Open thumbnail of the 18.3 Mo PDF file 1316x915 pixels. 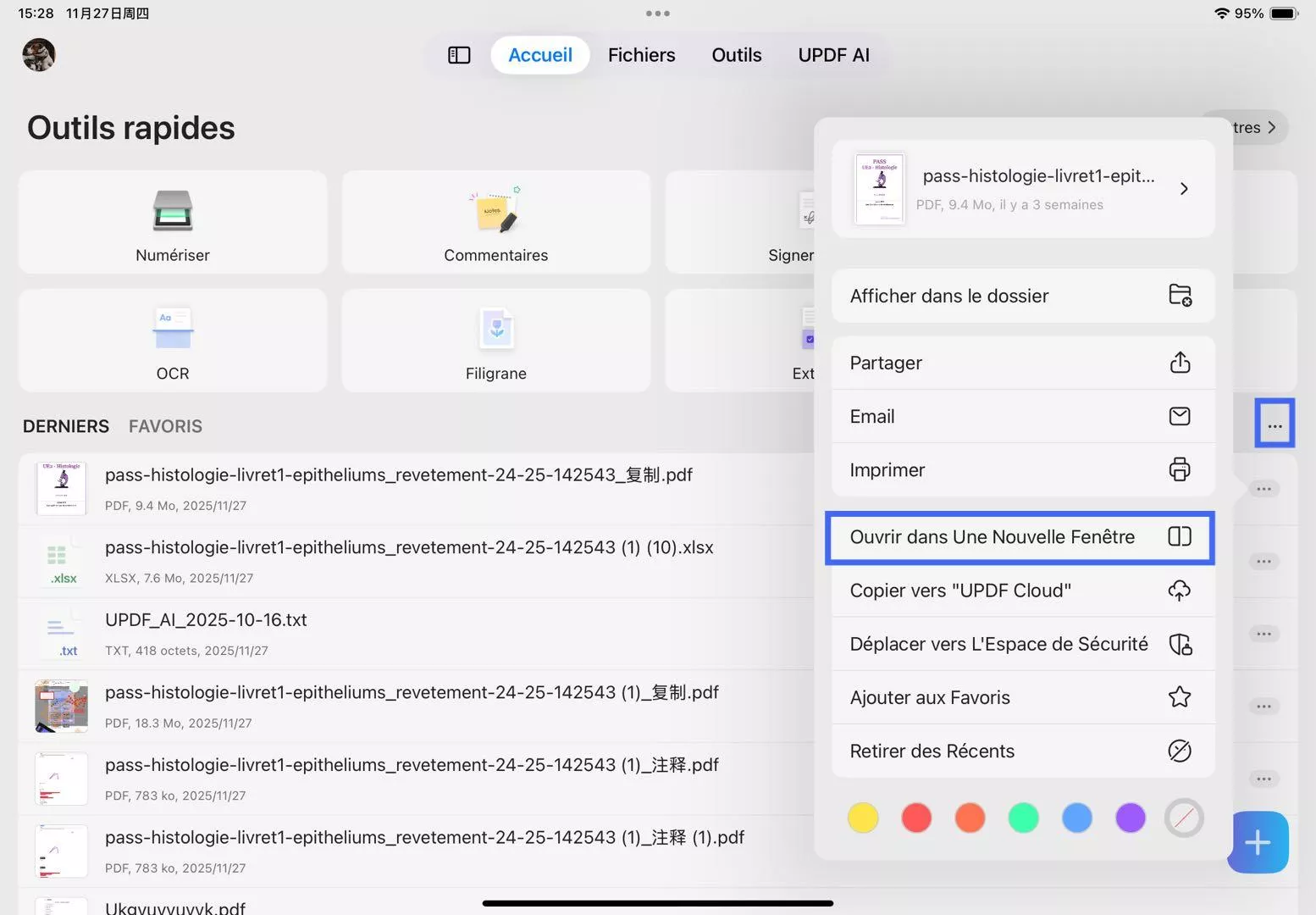pos(61,707)
